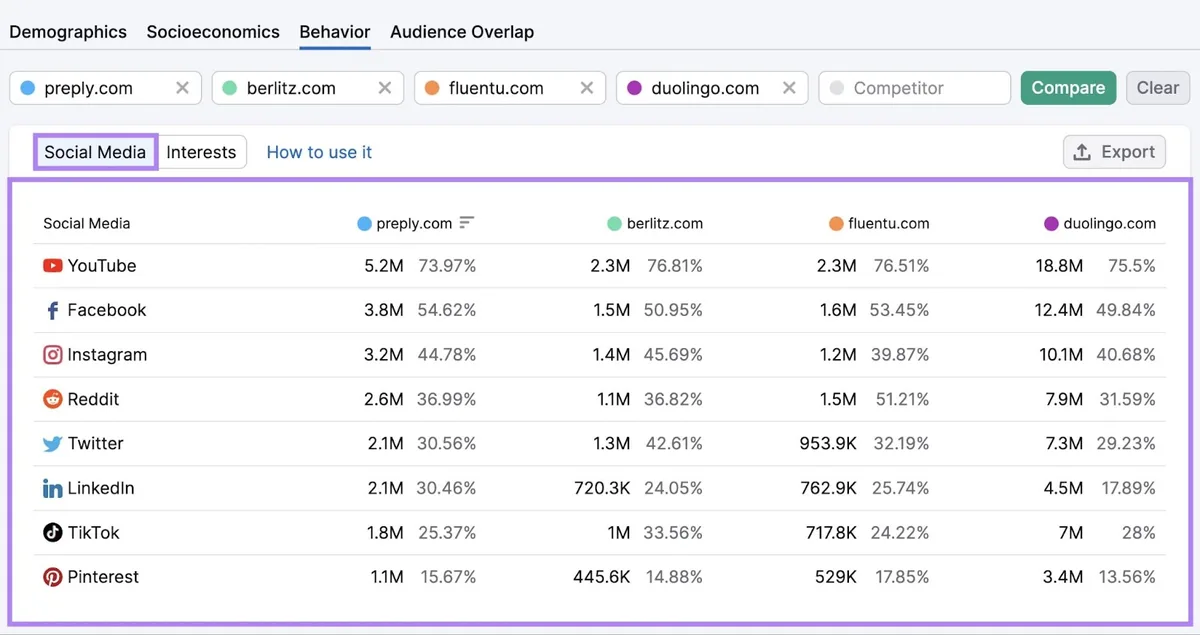This screenshot has width=1200, height=635.
Task: Click the duolingo.com column header
Action: 1100,223
